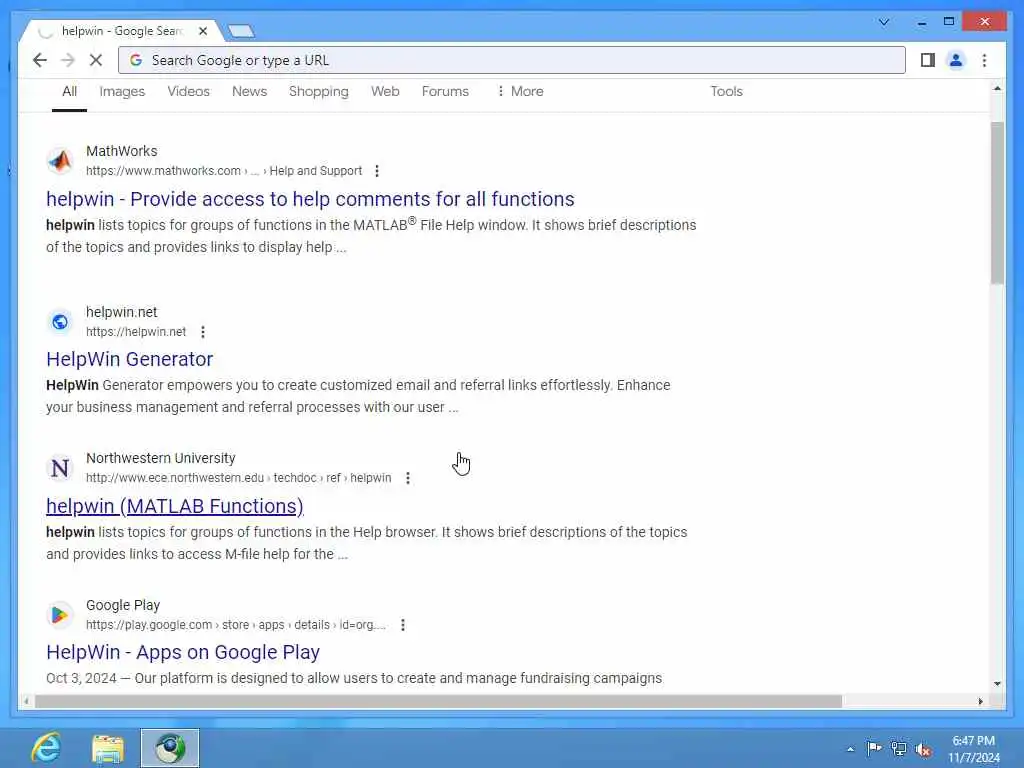The width and height of the screenshot is (1024, 768).
Task: Open the HelpWin - Apps on Google Play link
Action: 183,652
